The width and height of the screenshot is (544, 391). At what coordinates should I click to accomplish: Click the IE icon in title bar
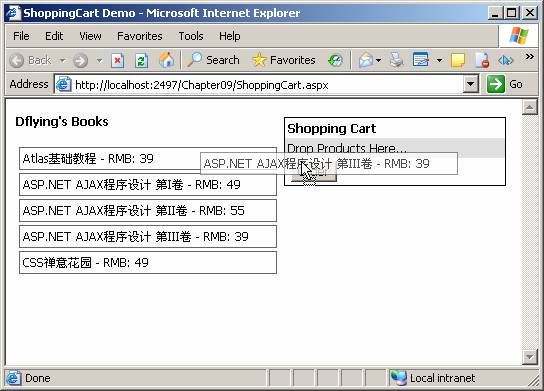pos(13,13)
